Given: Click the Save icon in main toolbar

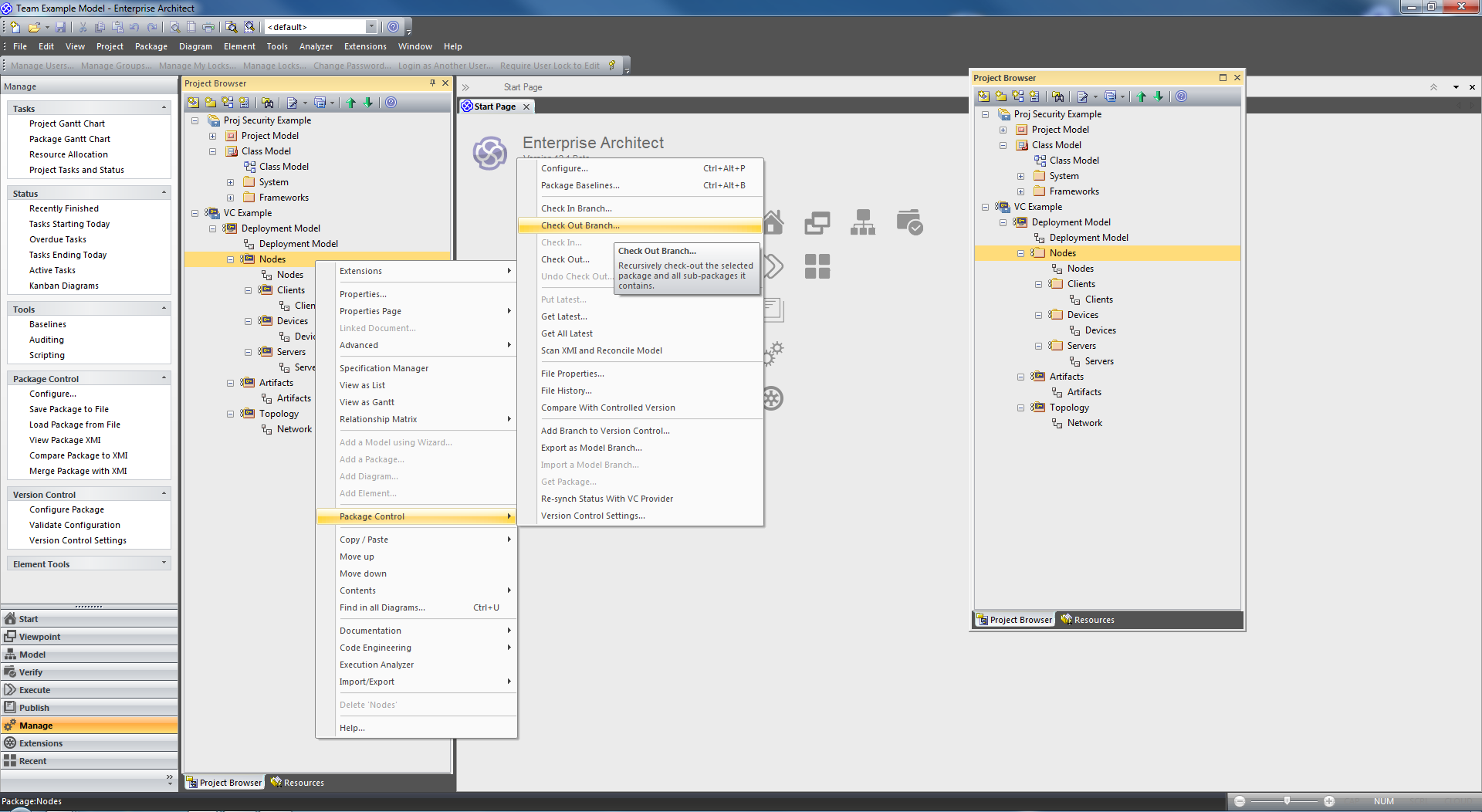Looking at the screenshot, I should pos(60,27).
